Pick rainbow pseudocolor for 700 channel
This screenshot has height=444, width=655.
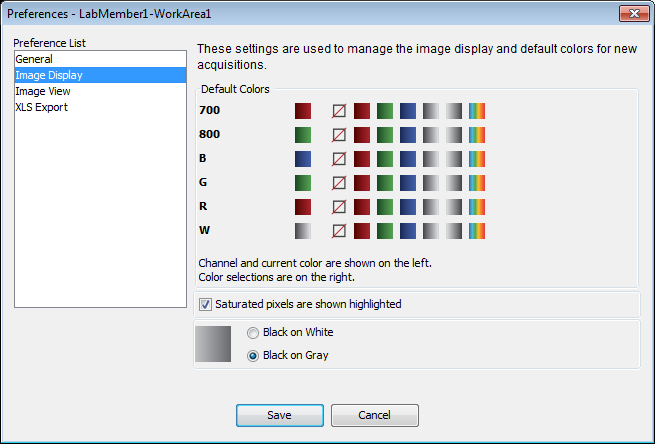(x=477, y=111)
